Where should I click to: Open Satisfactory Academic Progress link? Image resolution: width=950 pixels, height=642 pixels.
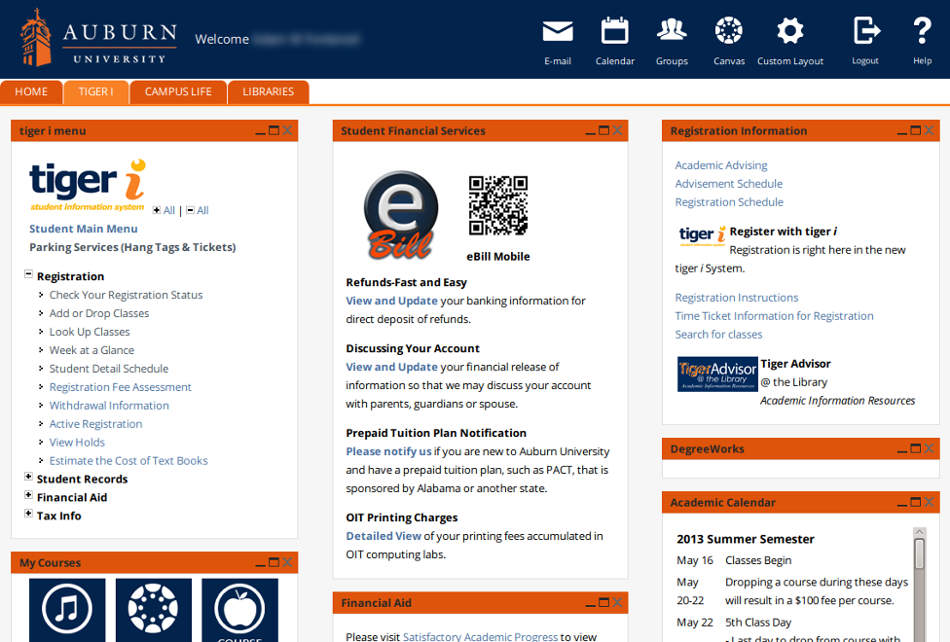(x=480, y=636)
